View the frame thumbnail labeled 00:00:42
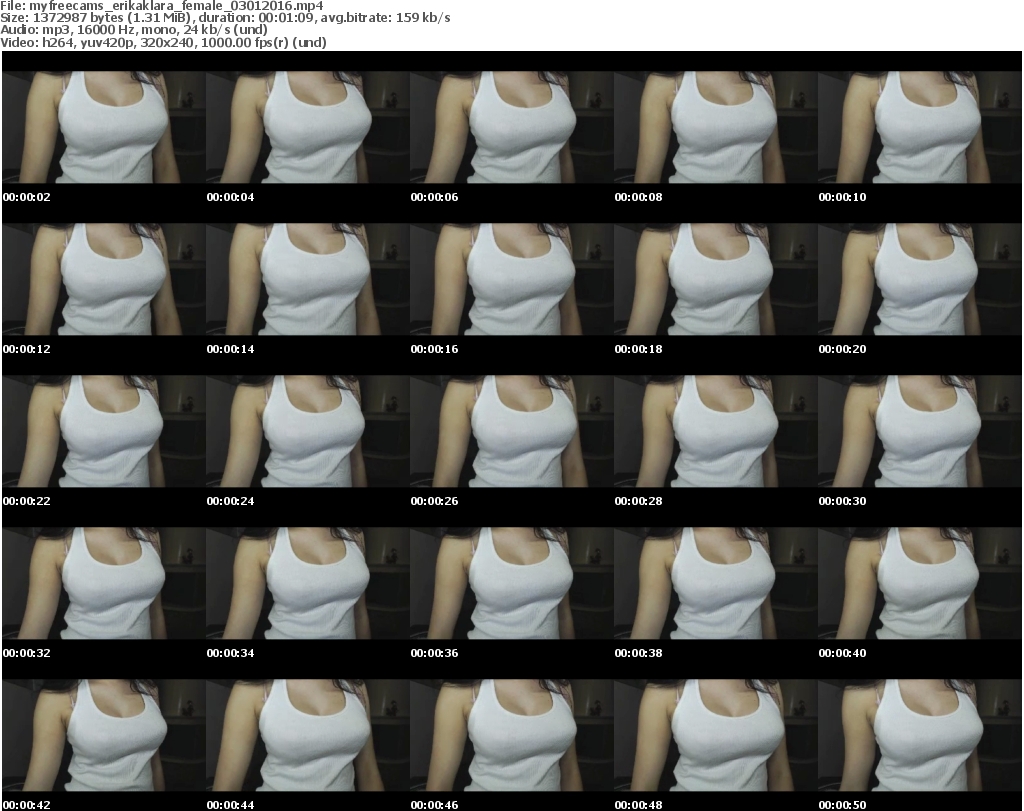The height and width of the screenshot is (811, 1024). click(x=104, y=735)
